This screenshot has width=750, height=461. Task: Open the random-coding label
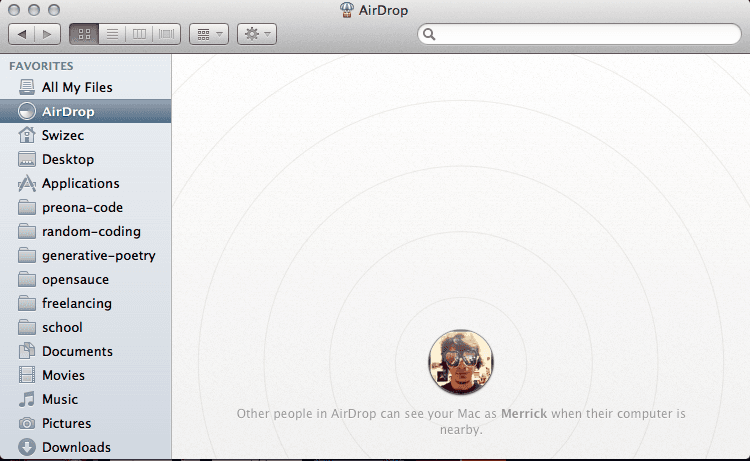tap(91, 231)
